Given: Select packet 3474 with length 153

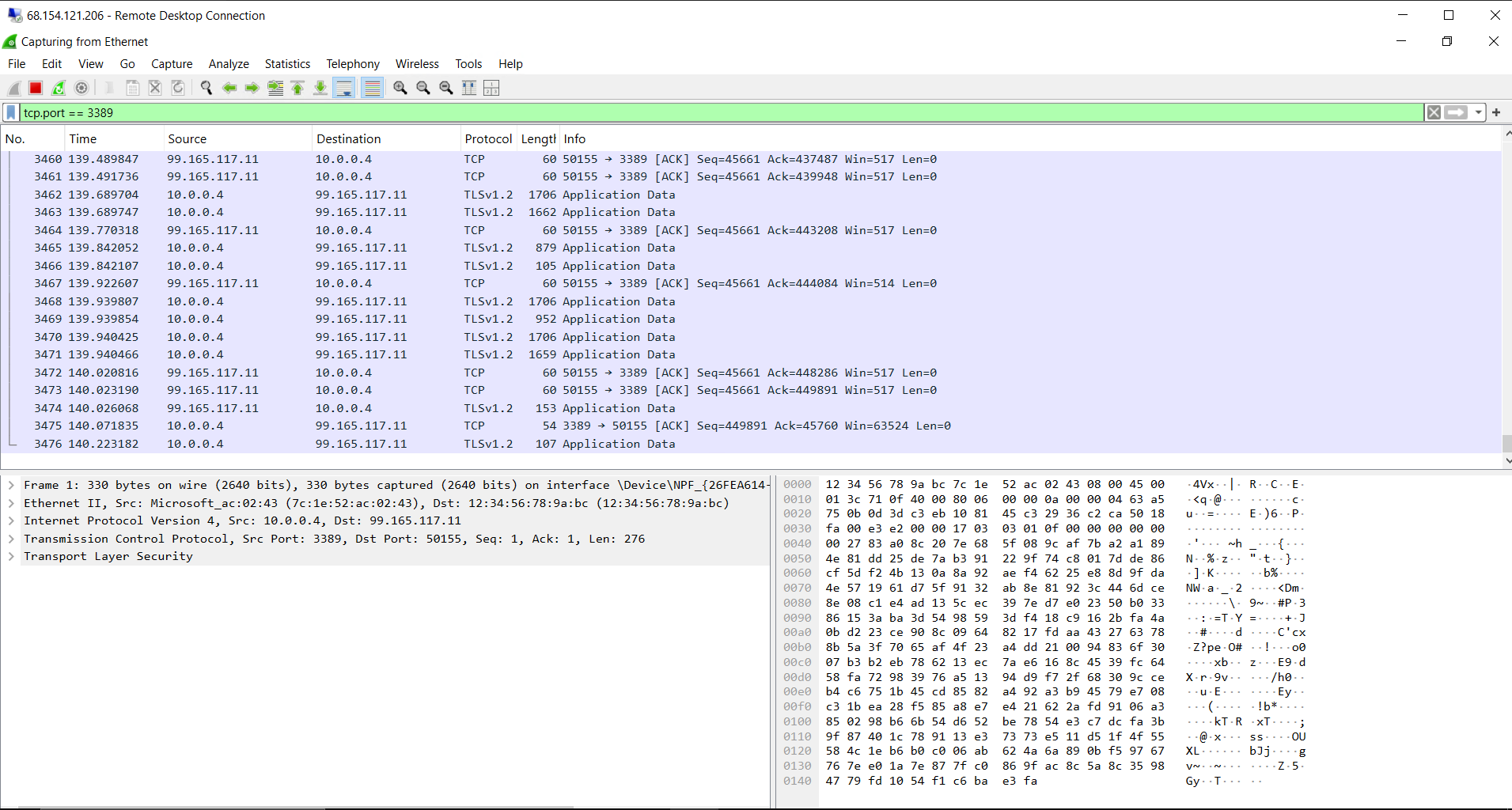Looking at the screenshot, I should click(x=751, y=408).
